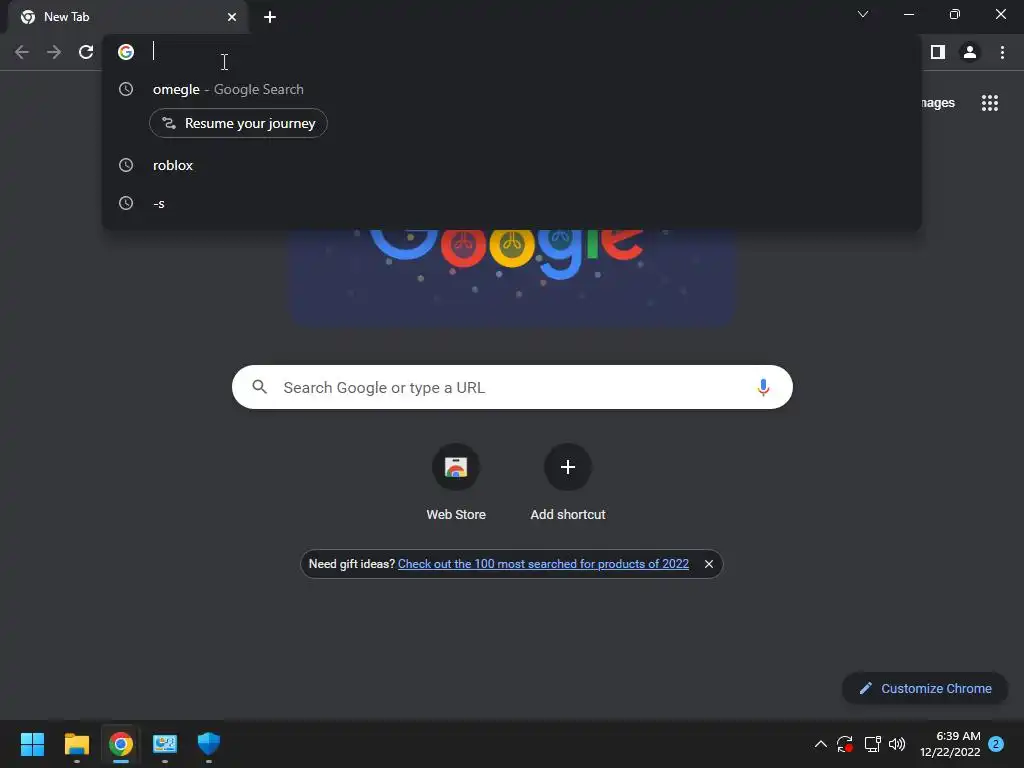Screen dimensions: 1024x768
Task: Select the New Tab tab
Action: pos(128,17)
